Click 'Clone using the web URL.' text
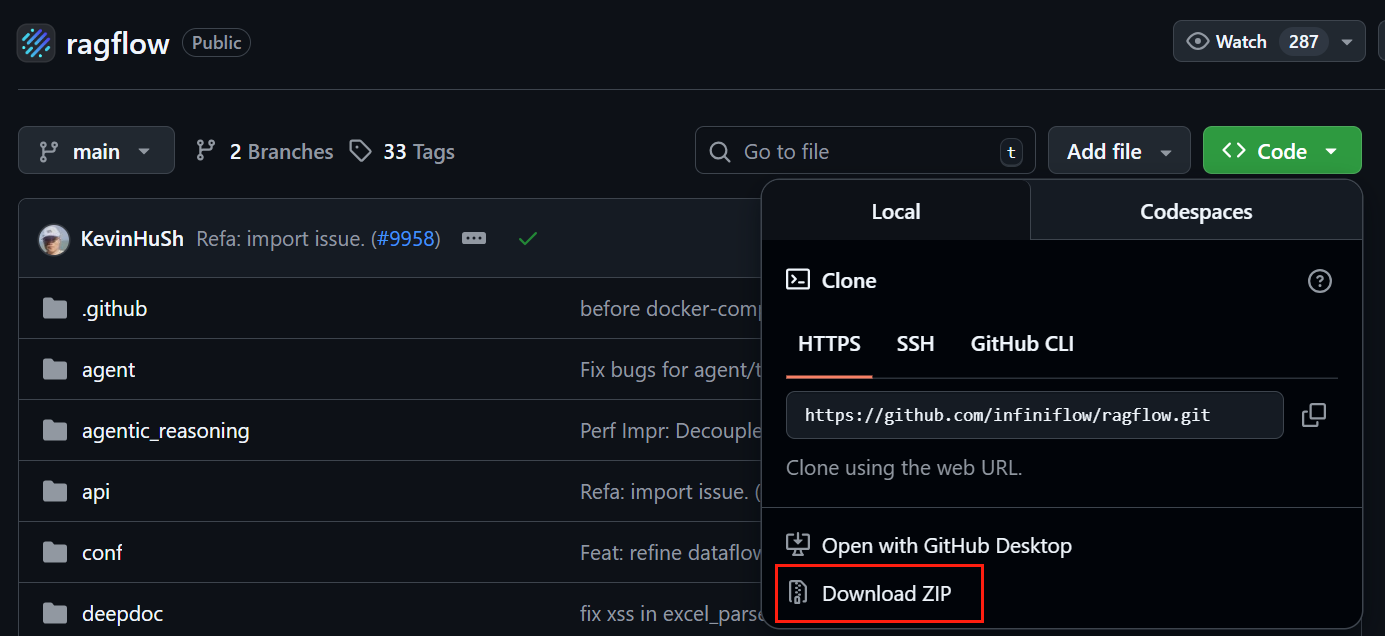The width and height of the screenshot is (1385, 636). [904, 468]
